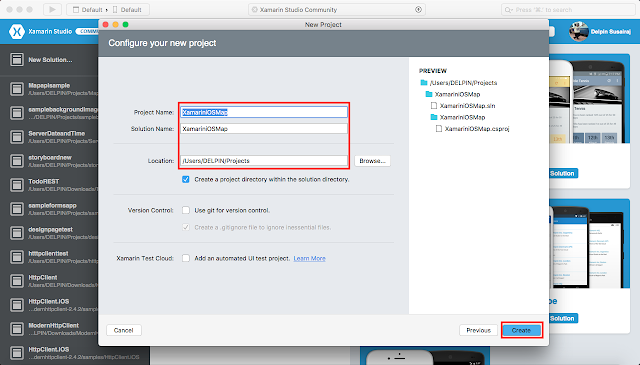Focus the Project Name field
The width and height of the screenshot is (640, 365).
264,112
